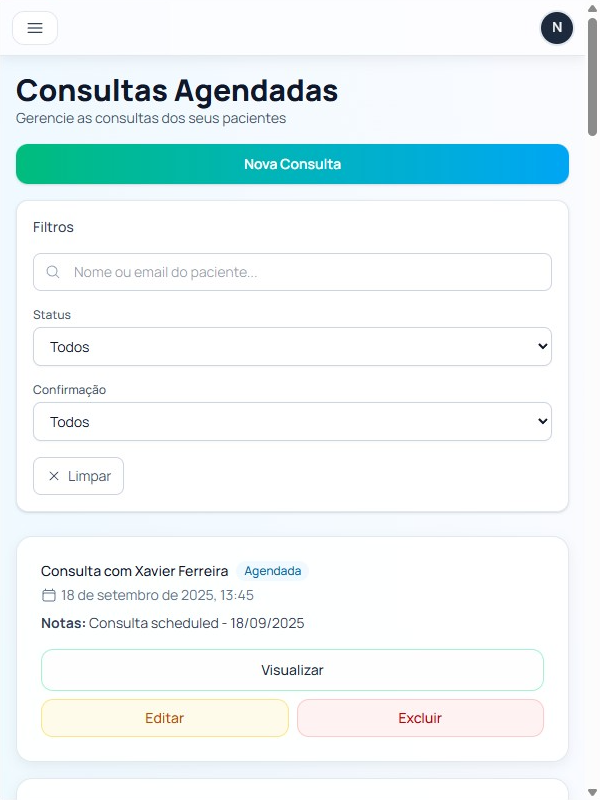Click the X icon inside the Limpar button
The height and width of the screenshot is (800, 600).
[x=55, y=476]
